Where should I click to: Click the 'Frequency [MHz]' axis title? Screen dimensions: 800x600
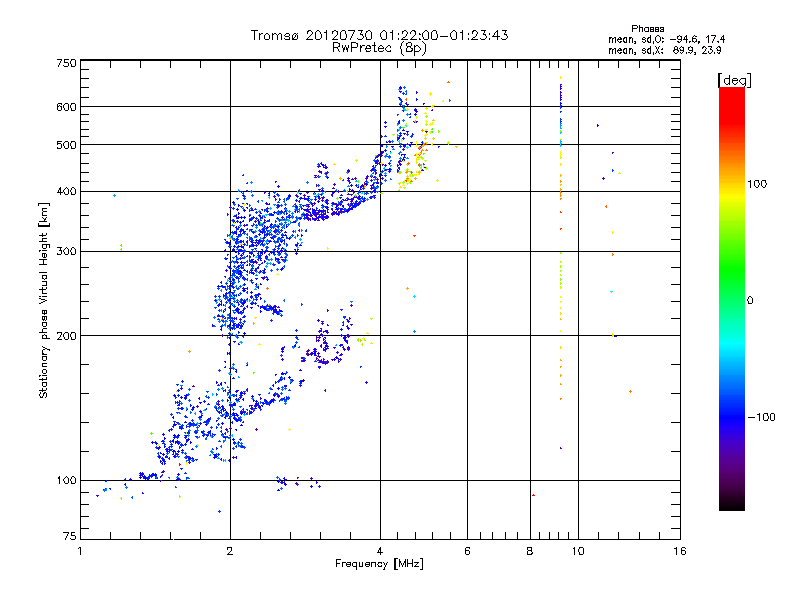pos(379,564)
